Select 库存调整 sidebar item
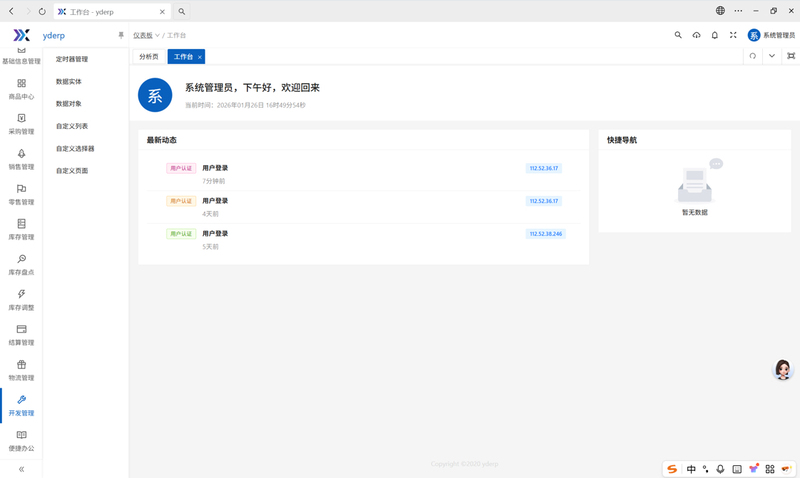 (21, 300)
